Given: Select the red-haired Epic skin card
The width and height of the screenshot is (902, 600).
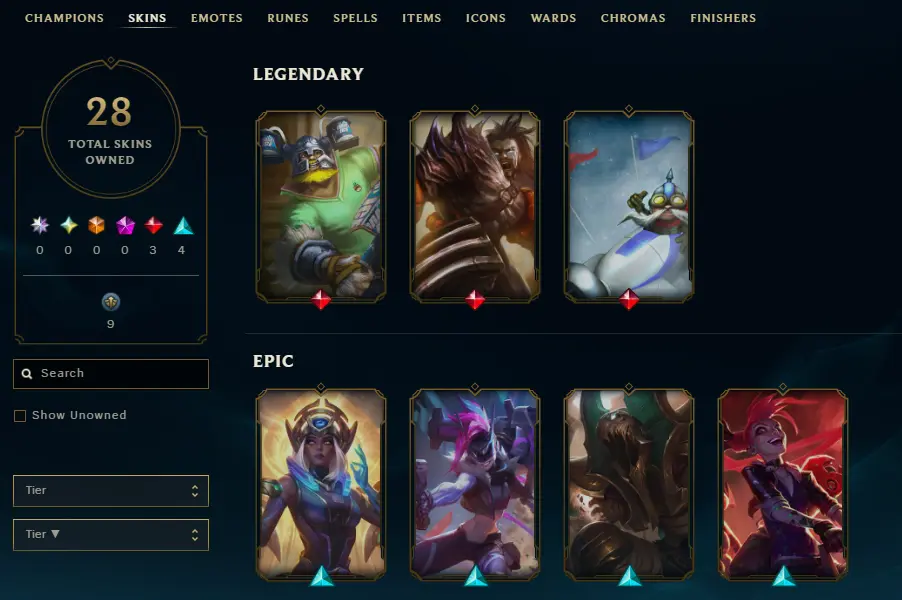Looking at the screenshot, I should (x=783, y=484).
